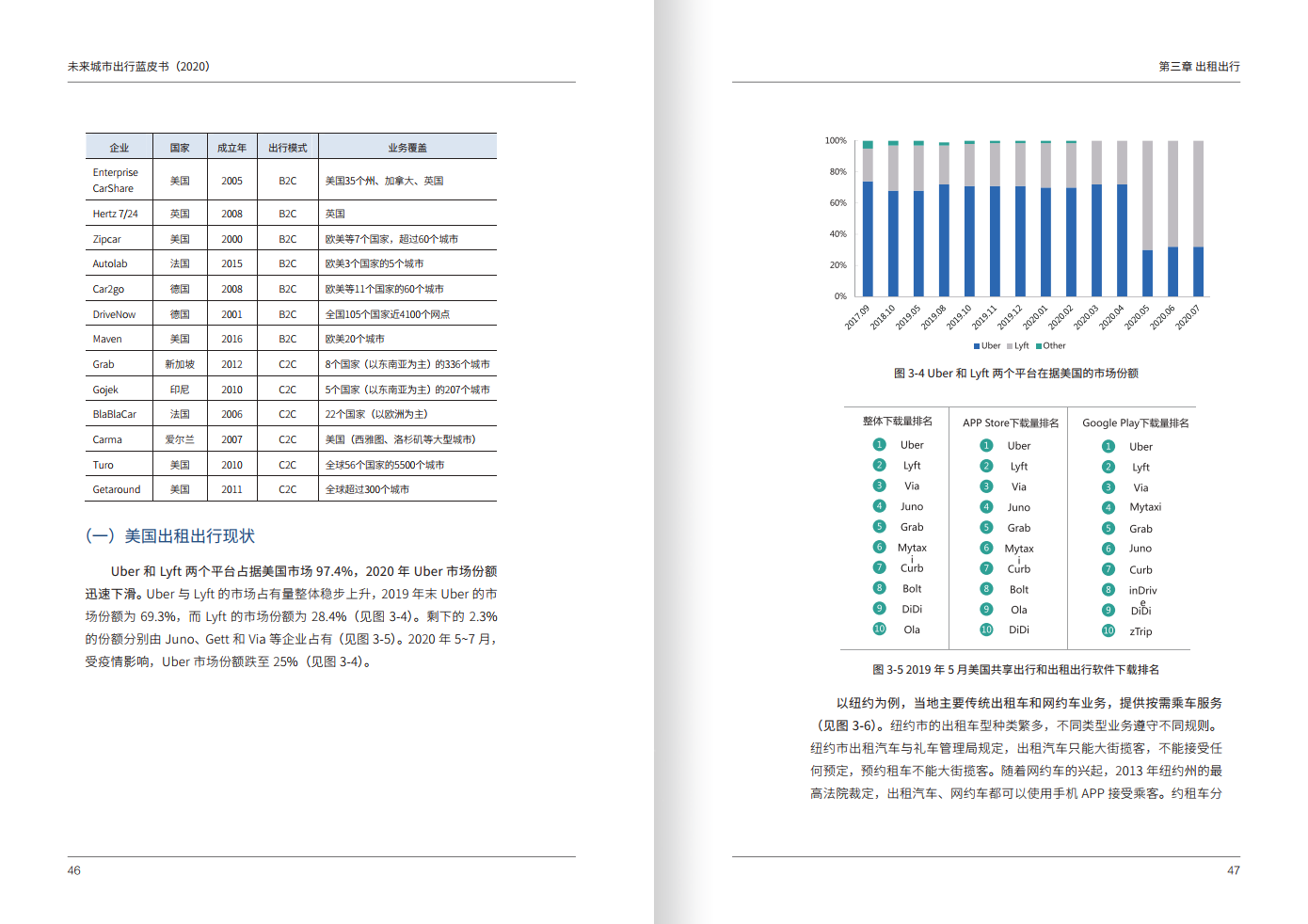Viewport: 1308px width, 924px height.
Task: Click the 2017.09 x-axis label
Action: 857,317
